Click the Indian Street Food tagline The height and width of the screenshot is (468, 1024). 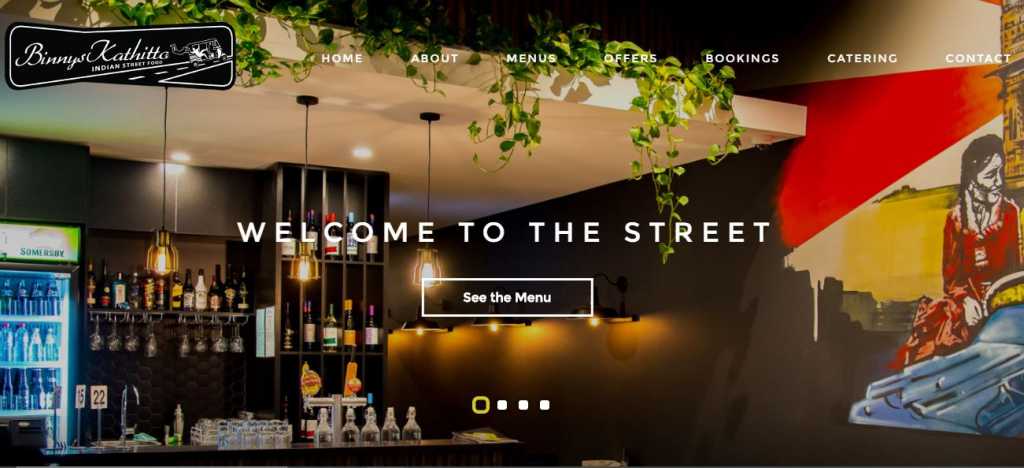click(129, 67)
